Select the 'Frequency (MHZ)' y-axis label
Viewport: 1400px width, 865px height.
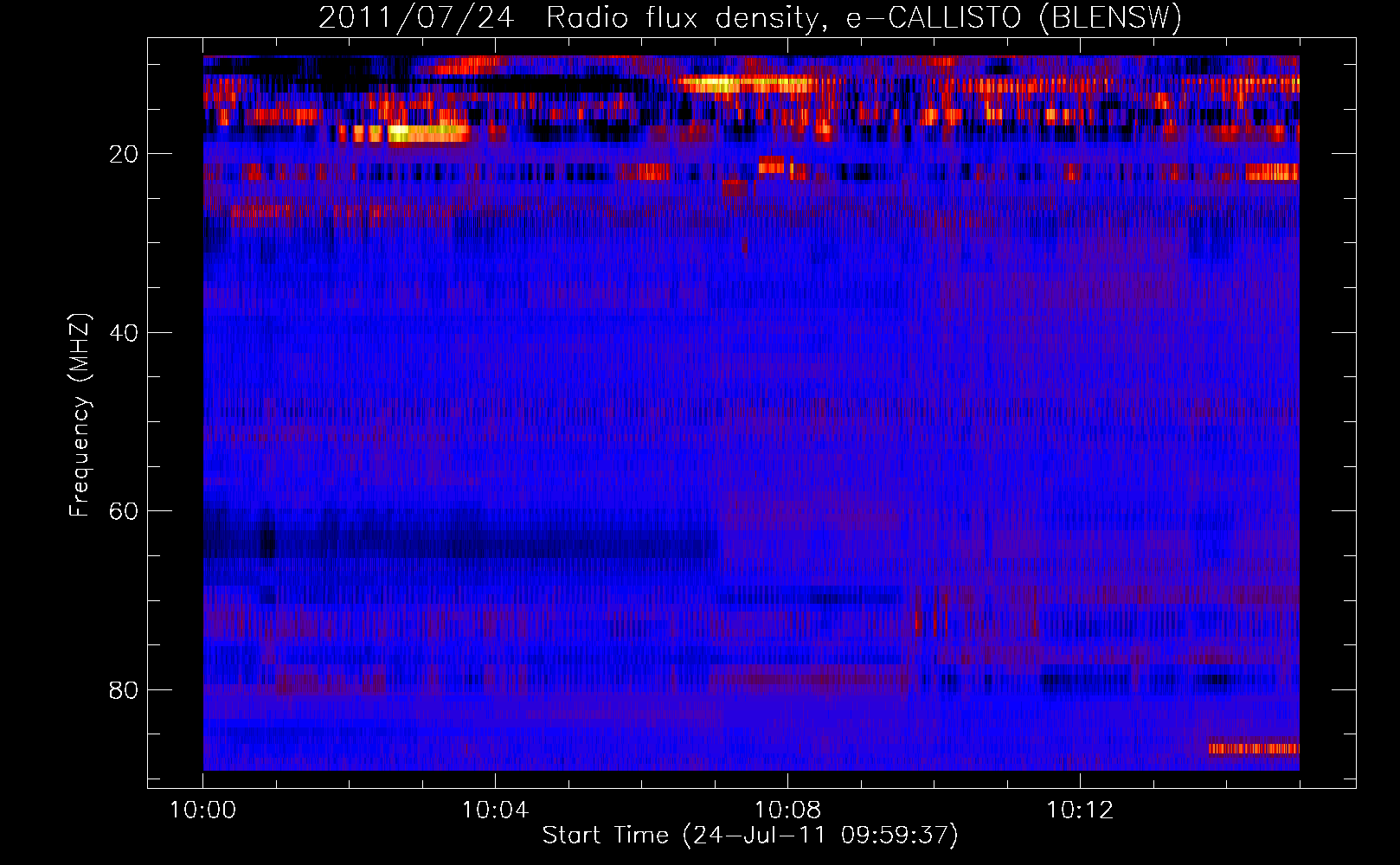80,415
